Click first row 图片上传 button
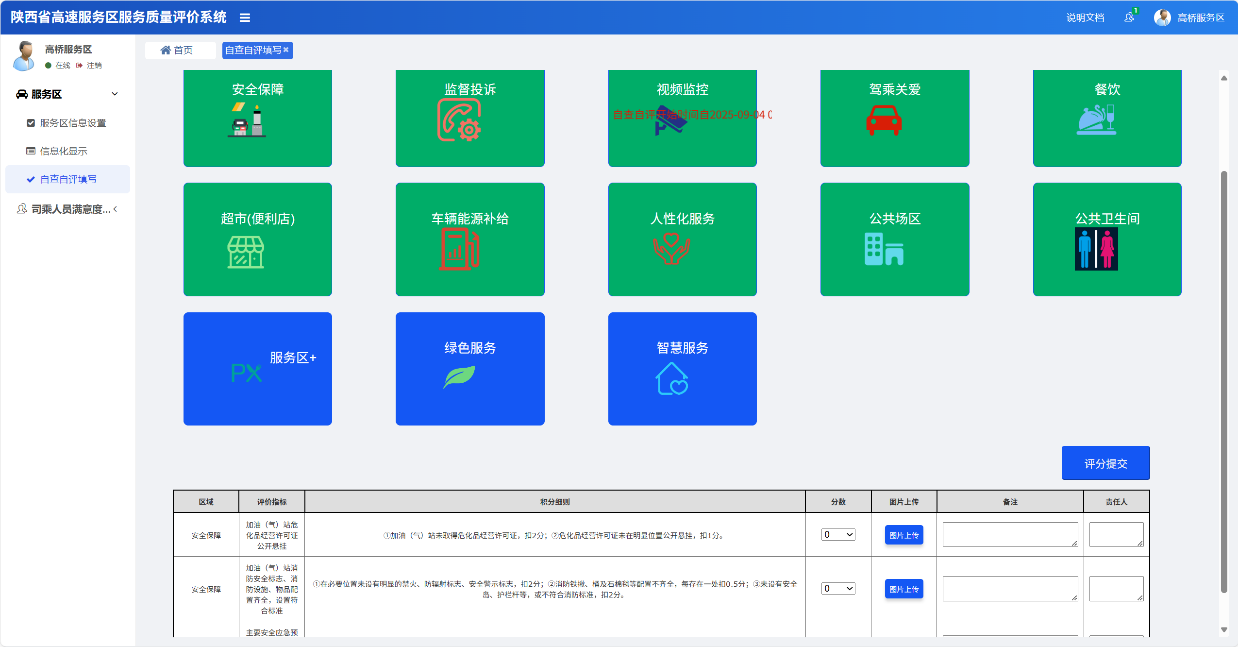1238x647 pixels. pos(903,535)
